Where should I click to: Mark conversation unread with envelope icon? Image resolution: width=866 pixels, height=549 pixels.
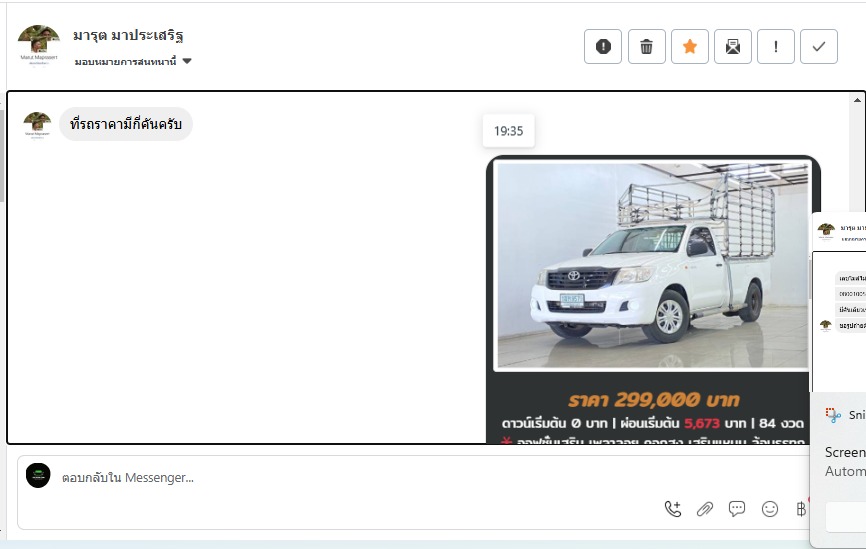click(732, 46)
